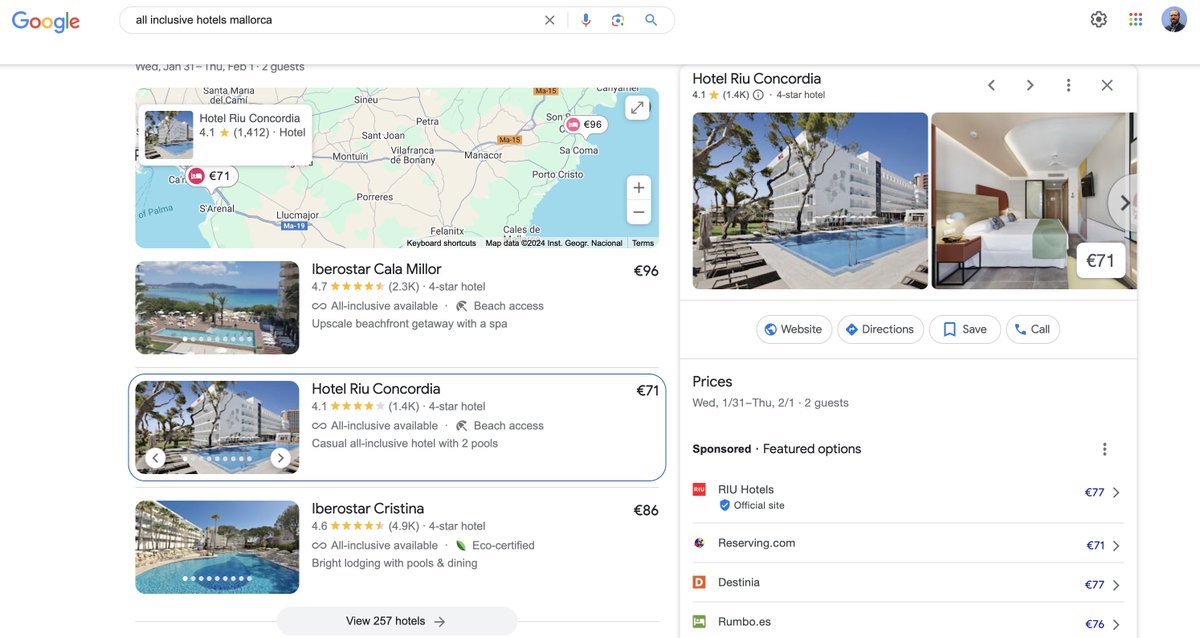Screen dimensions: 1200x638
Task: Click Iberostar Cristina pool thumbnail
Action: point(217,547)
